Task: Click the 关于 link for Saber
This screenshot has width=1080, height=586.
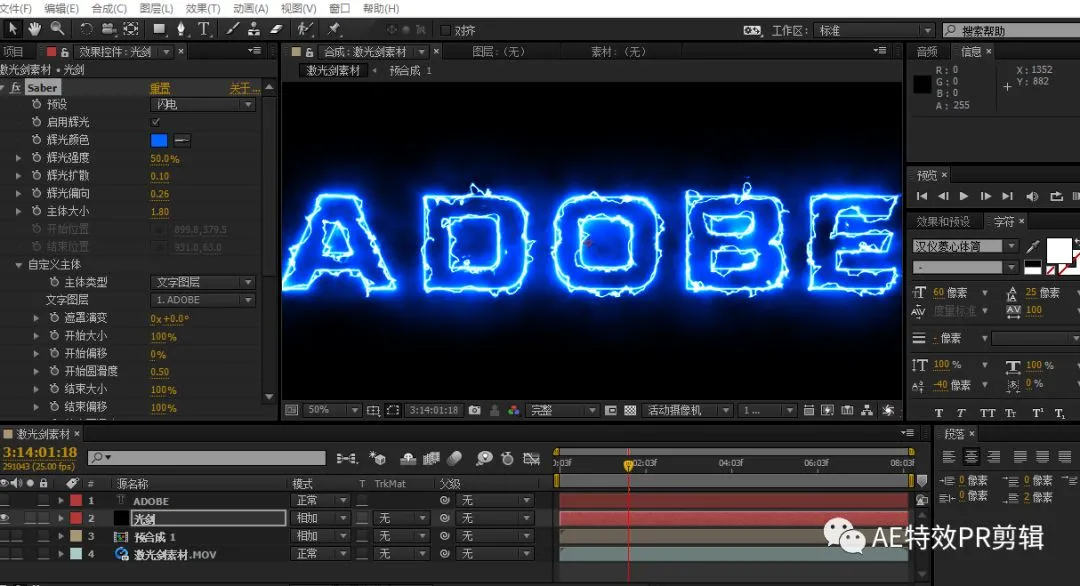Action: (245, 88)
